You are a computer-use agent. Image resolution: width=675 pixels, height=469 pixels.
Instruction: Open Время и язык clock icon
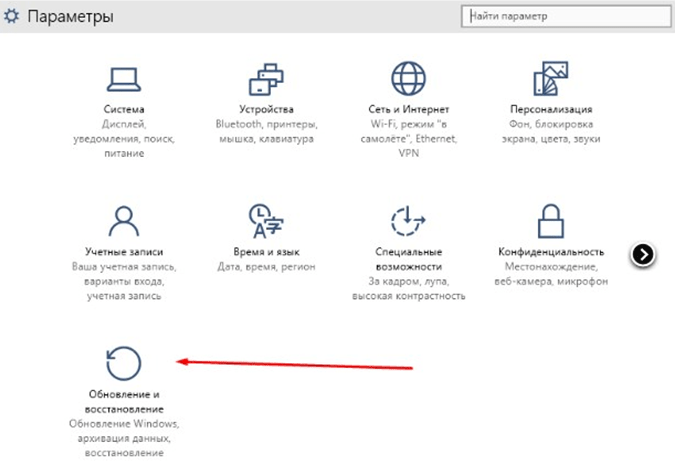[266, 219]
